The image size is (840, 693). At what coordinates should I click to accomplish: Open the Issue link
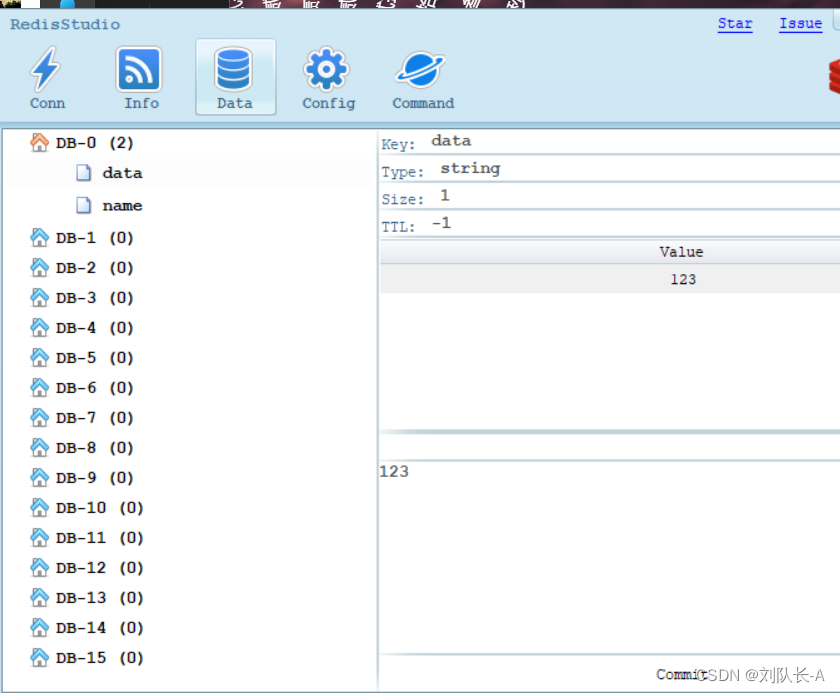click(x=799, y=23)
